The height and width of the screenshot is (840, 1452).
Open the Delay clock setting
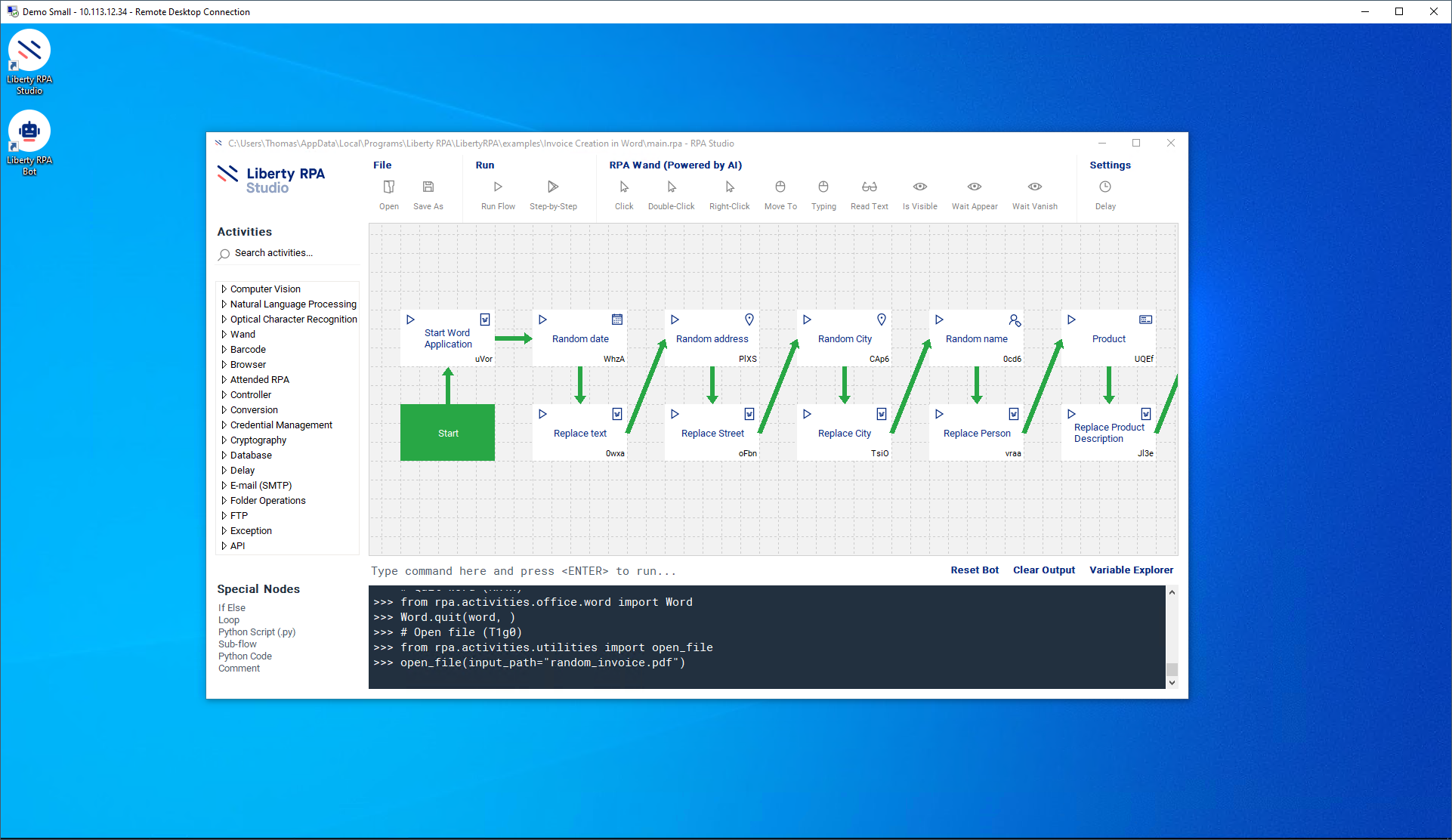coord(1105,187)
